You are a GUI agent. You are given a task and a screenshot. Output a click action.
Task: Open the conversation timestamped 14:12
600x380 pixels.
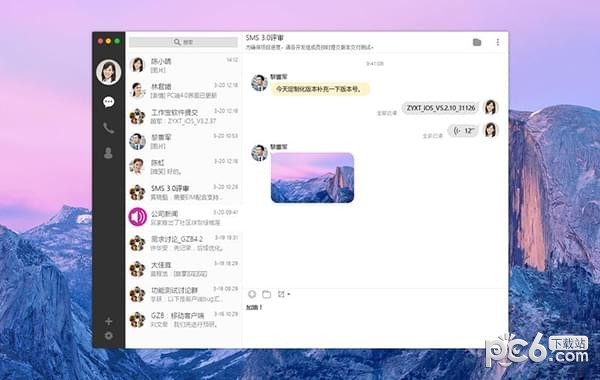click(x=184, y=65)
